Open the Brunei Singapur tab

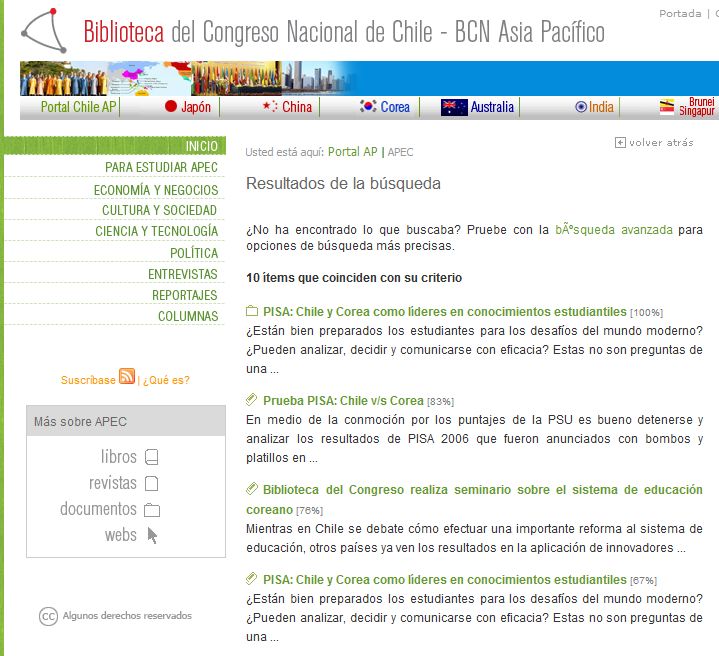pyautogui.click(x=696, y=106)
